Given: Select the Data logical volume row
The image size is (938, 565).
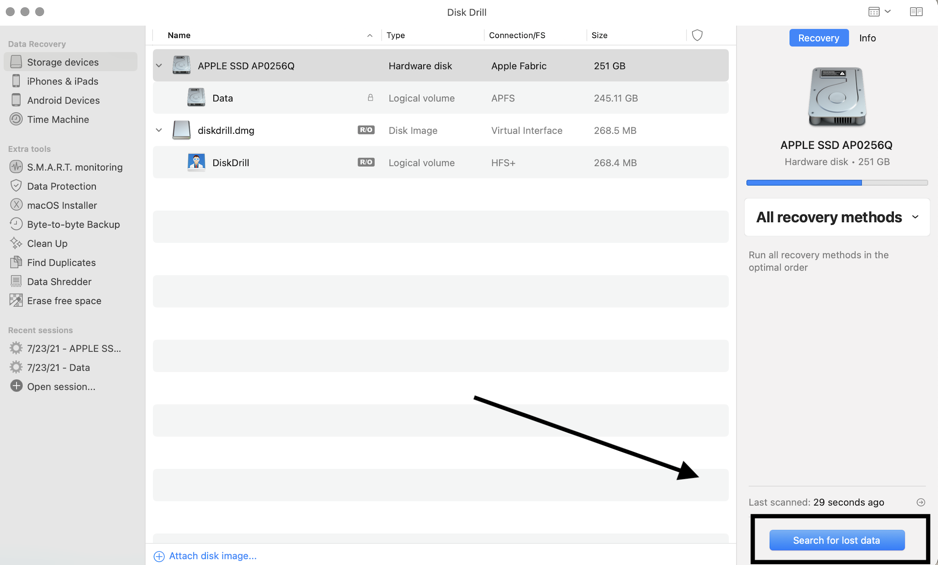Looking at the screenshot, I should 441,98.
